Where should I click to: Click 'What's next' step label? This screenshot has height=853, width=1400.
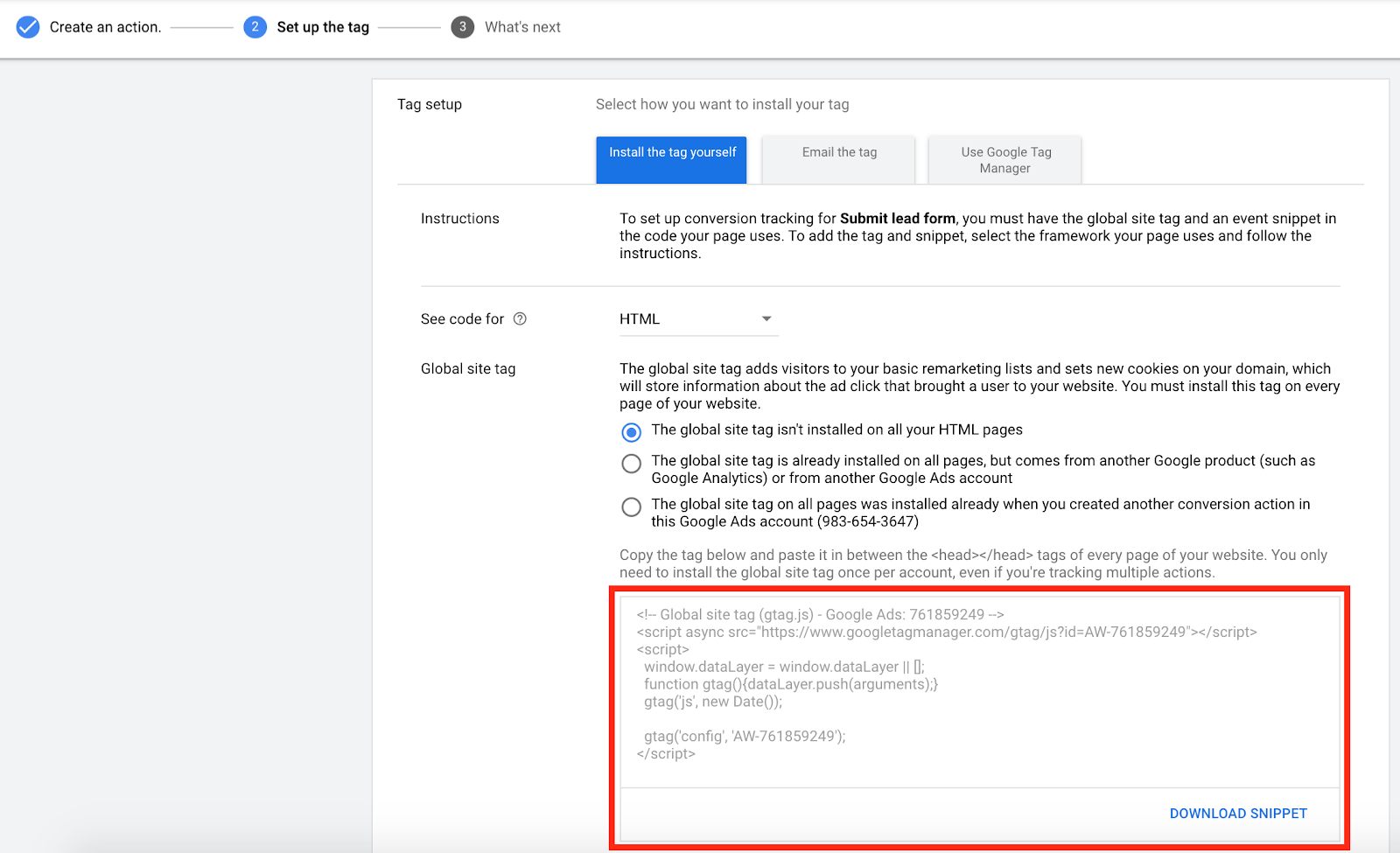[522, 27]
